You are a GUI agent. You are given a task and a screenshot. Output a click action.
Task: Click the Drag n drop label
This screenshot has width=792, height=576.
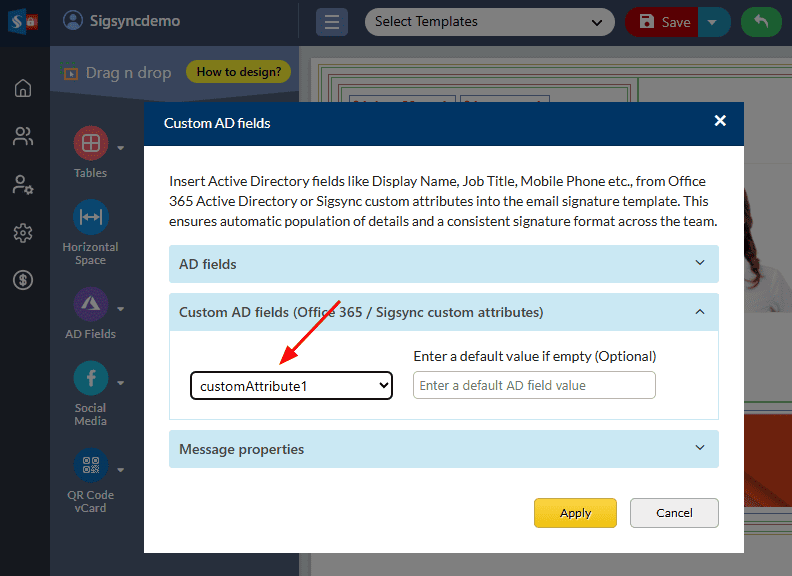(128, 72)
